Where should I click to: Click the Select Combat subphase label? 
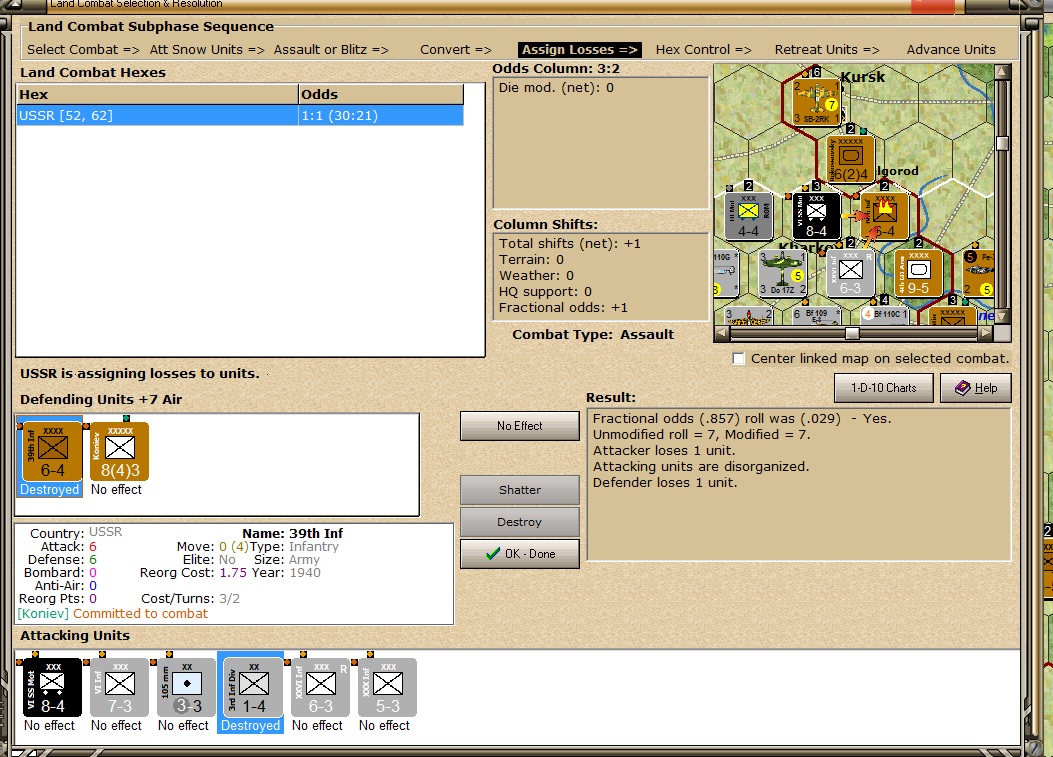83,50
